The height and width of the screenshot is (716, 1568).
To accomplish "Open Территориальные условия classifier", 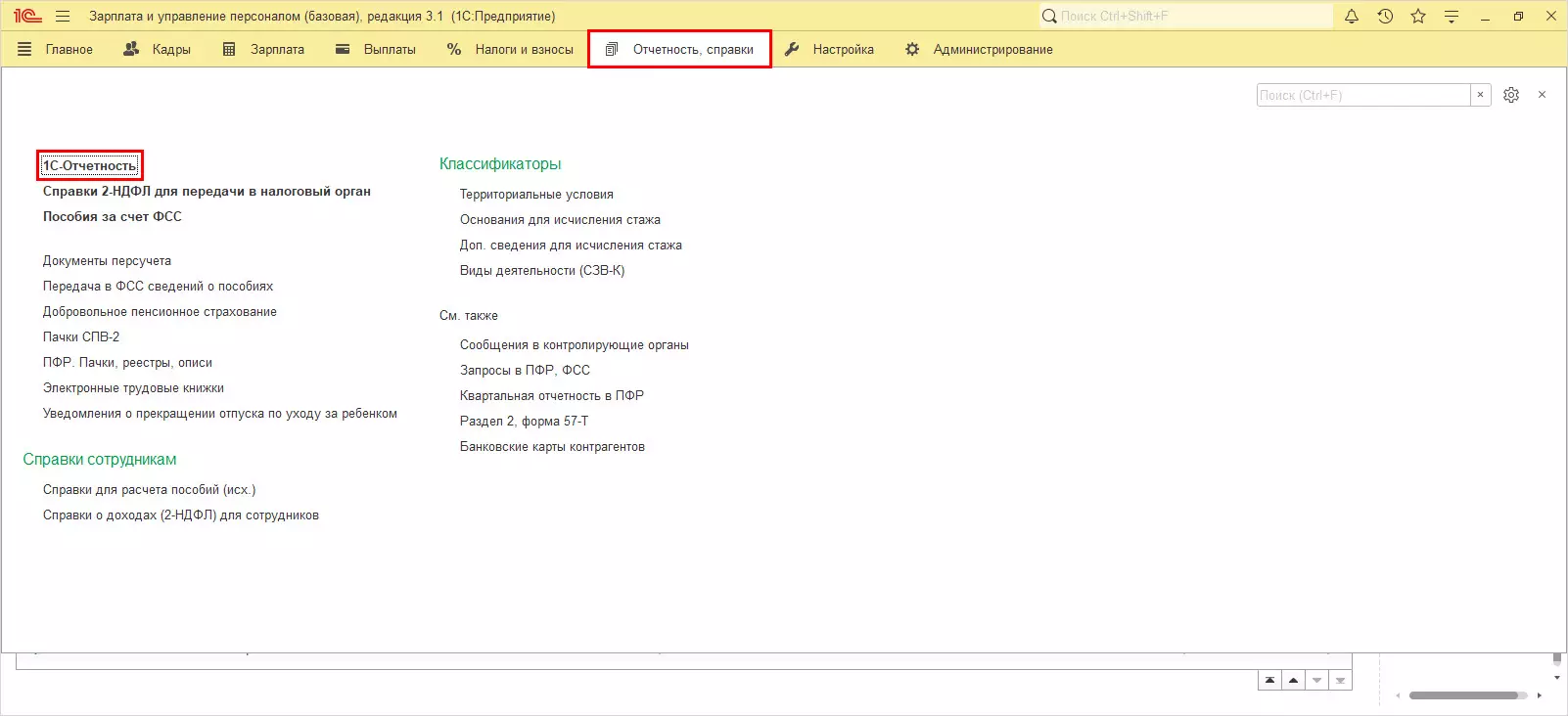I will pos(536,194).
